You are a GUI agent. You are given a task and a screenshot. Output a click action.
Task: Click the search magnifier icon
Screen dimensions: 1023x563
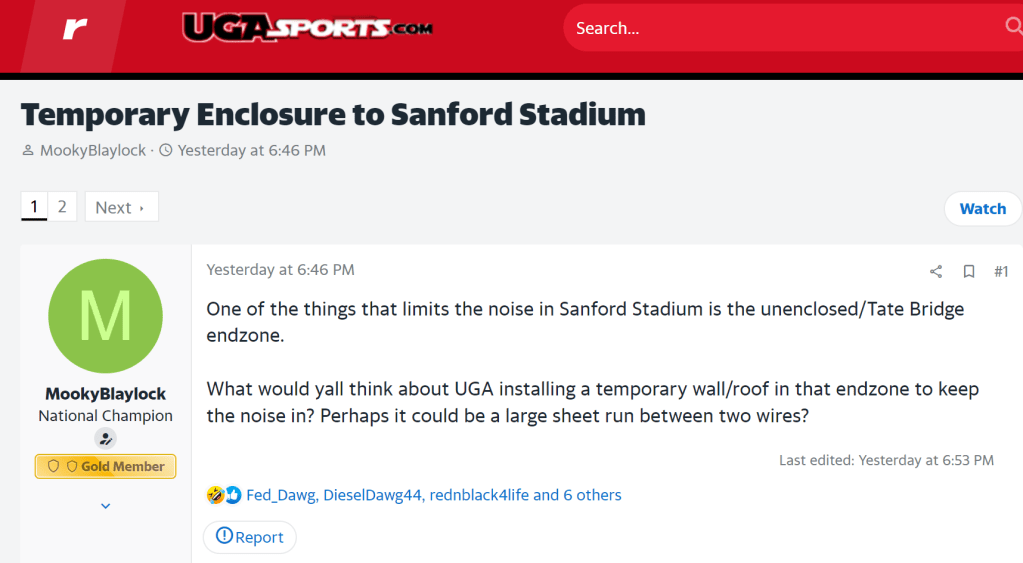1012,27
